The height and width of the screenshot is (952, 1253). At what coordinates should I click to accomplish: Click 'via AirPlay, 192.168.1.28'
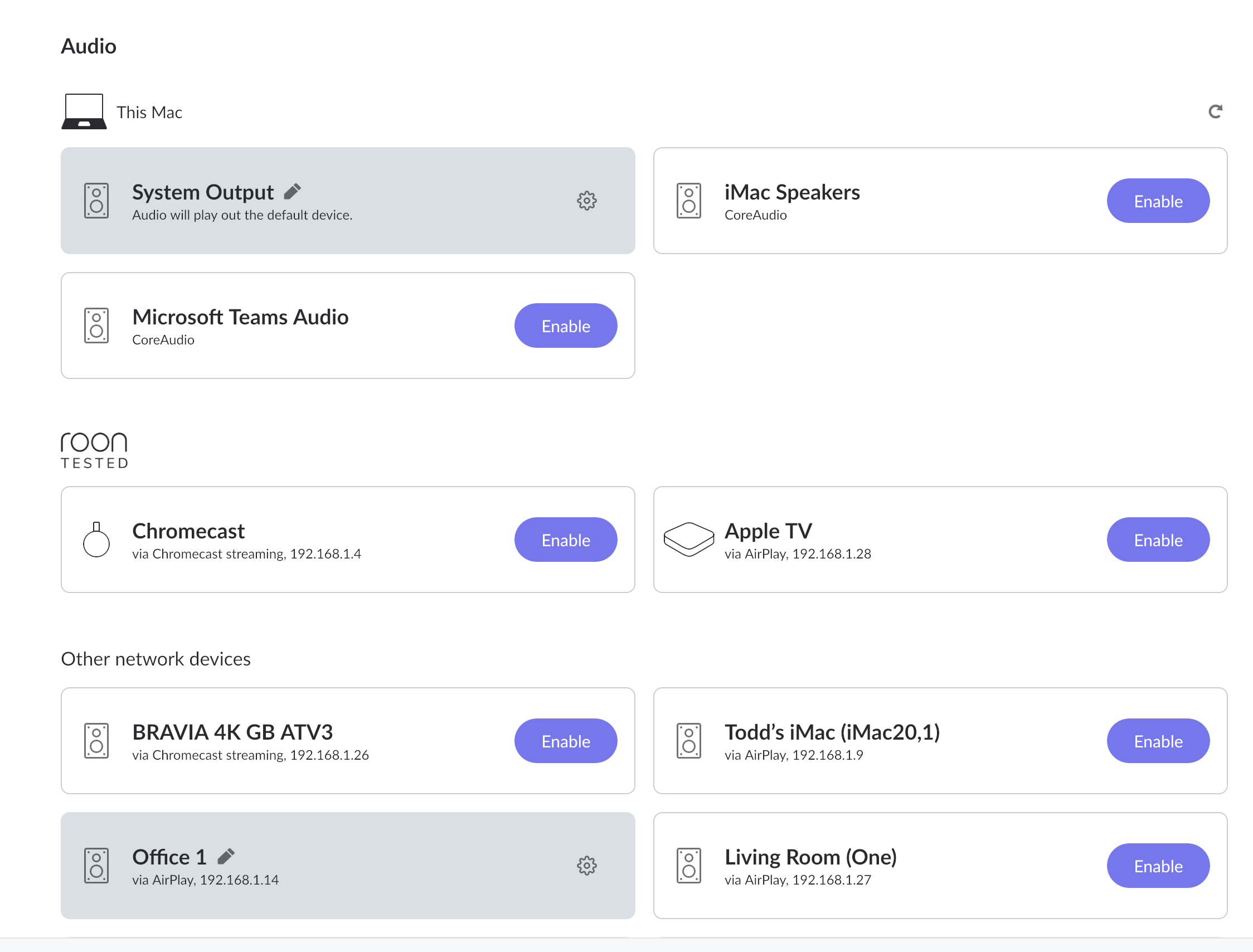pyautogui.click(x=798, y=554)
